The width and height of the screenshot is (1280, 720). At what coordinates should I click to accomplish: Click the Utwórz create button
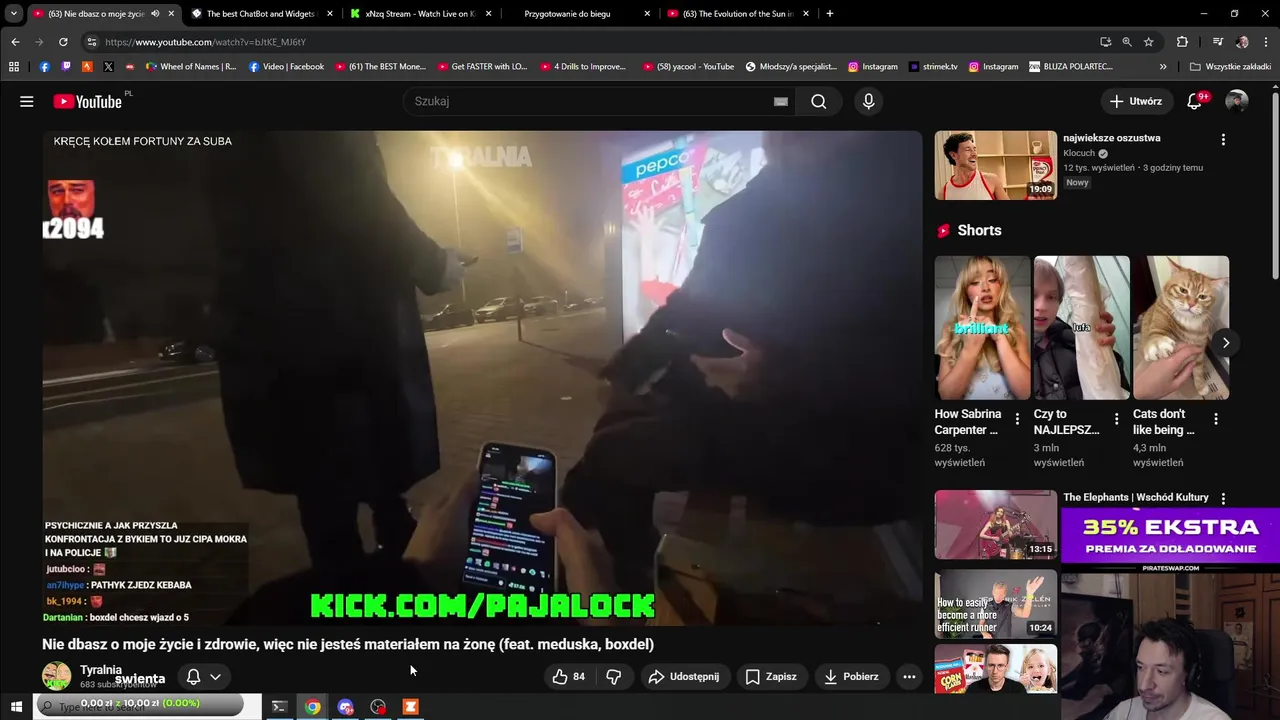point(1135,101)
